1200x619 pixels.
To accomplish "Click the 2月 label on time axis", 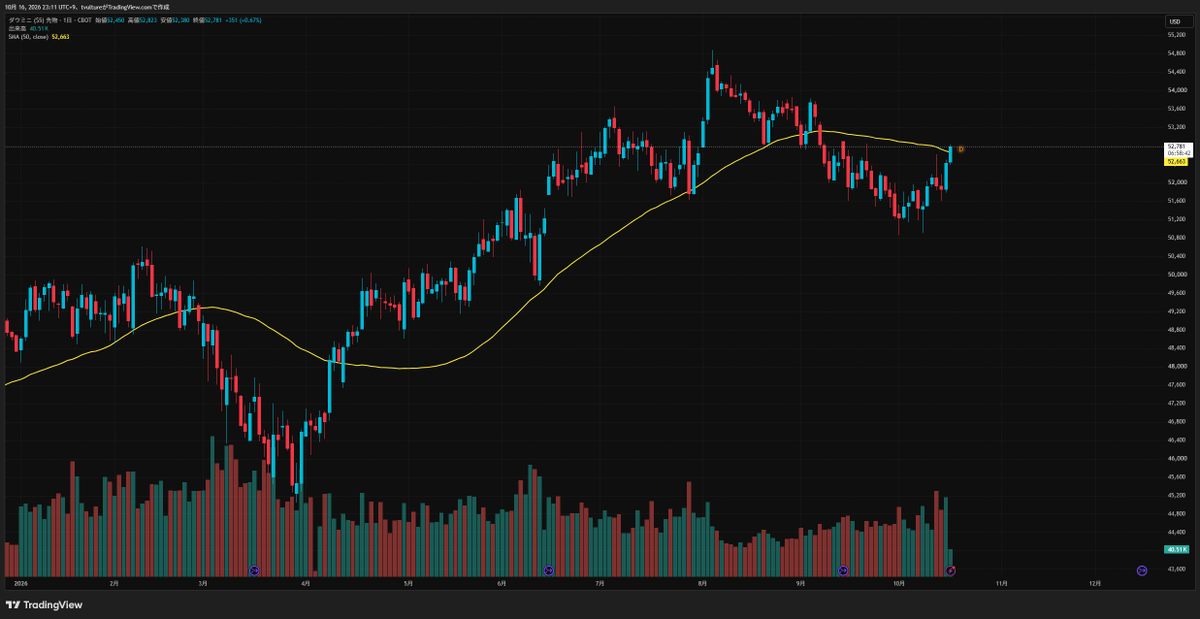I will [114, 582].
